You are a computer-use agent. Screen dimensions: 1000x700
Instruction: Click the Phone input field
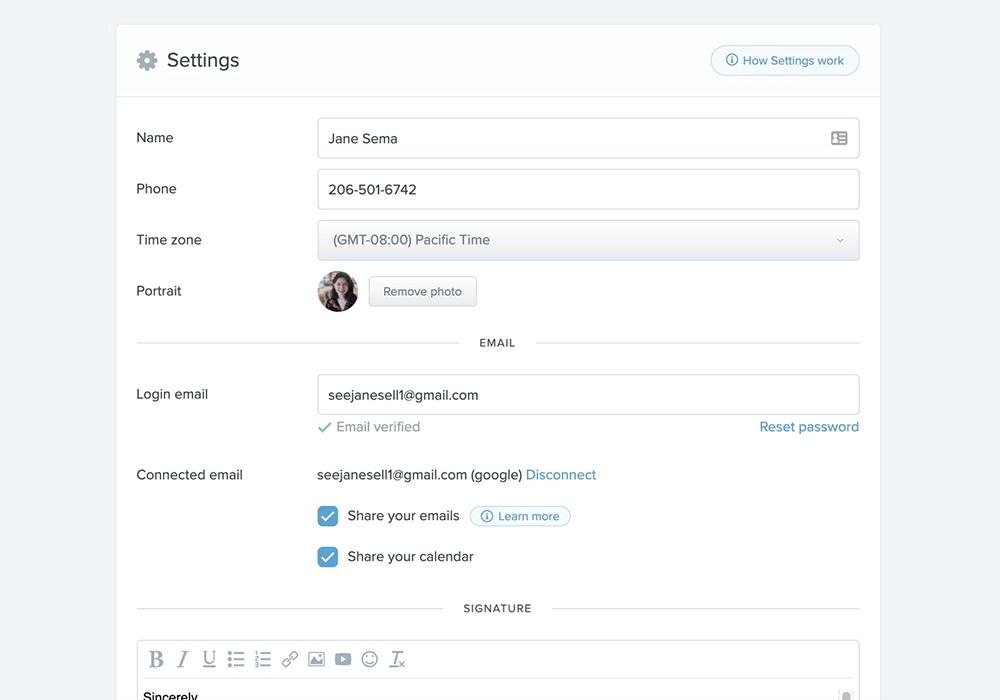coord(588,189)
